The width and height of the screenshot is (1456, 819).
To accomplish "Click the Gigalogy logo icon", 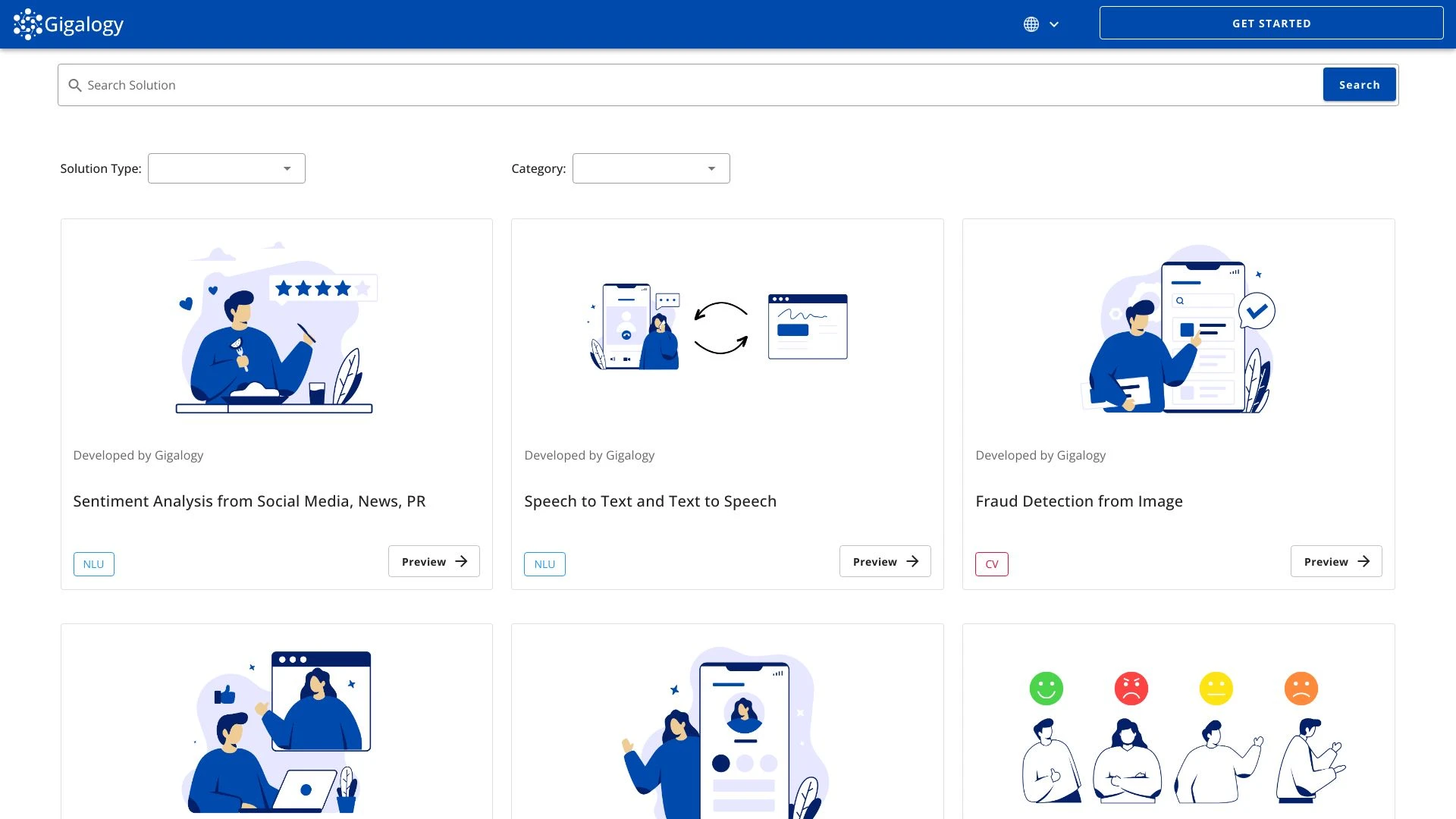I will (x=28, y=24).
